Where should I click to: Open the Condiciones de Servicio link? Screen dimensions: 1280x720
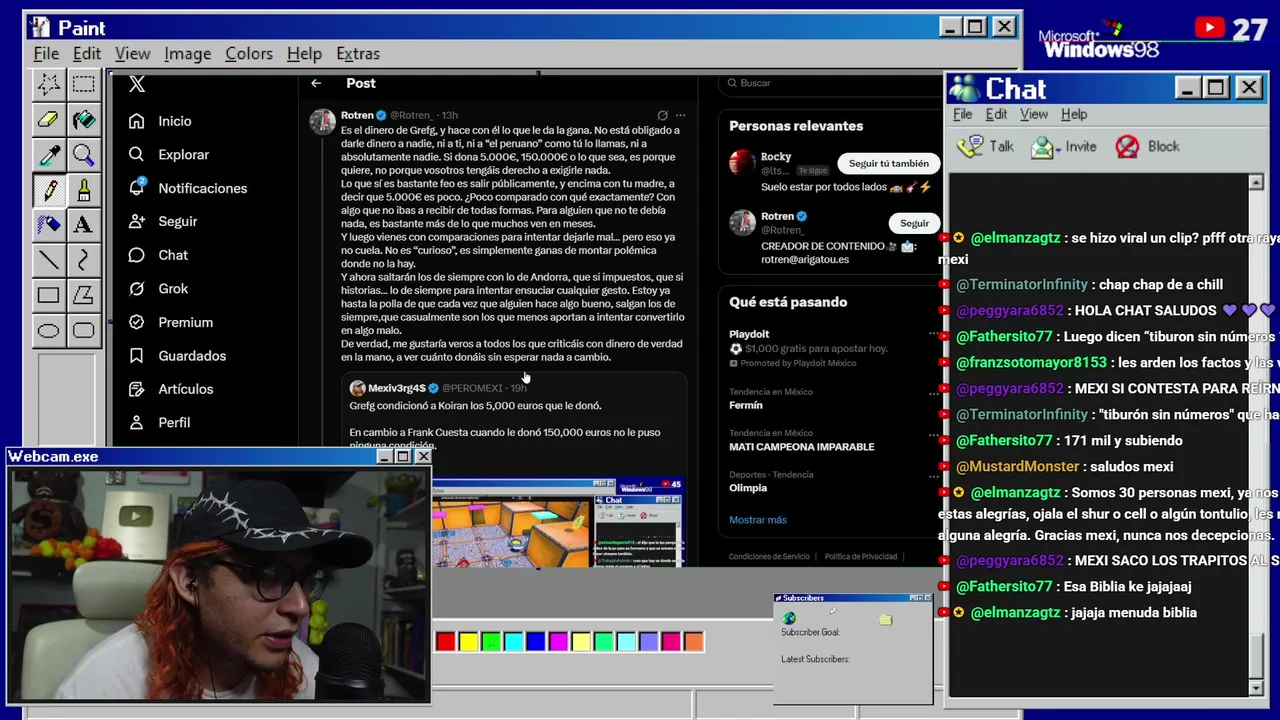click(769, 557)
